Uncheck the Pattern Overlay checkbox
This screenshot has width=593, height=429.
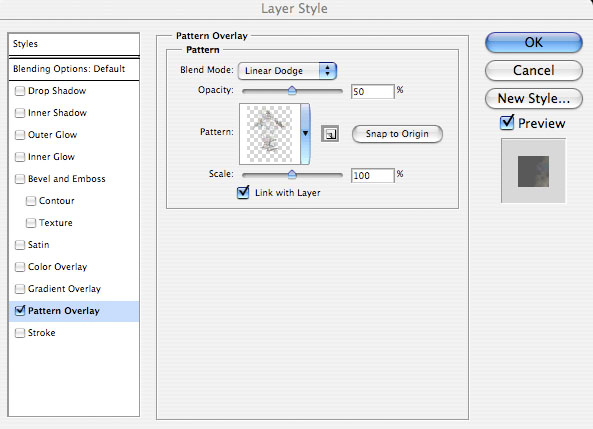pyautogui.click(x=20, y=311)
